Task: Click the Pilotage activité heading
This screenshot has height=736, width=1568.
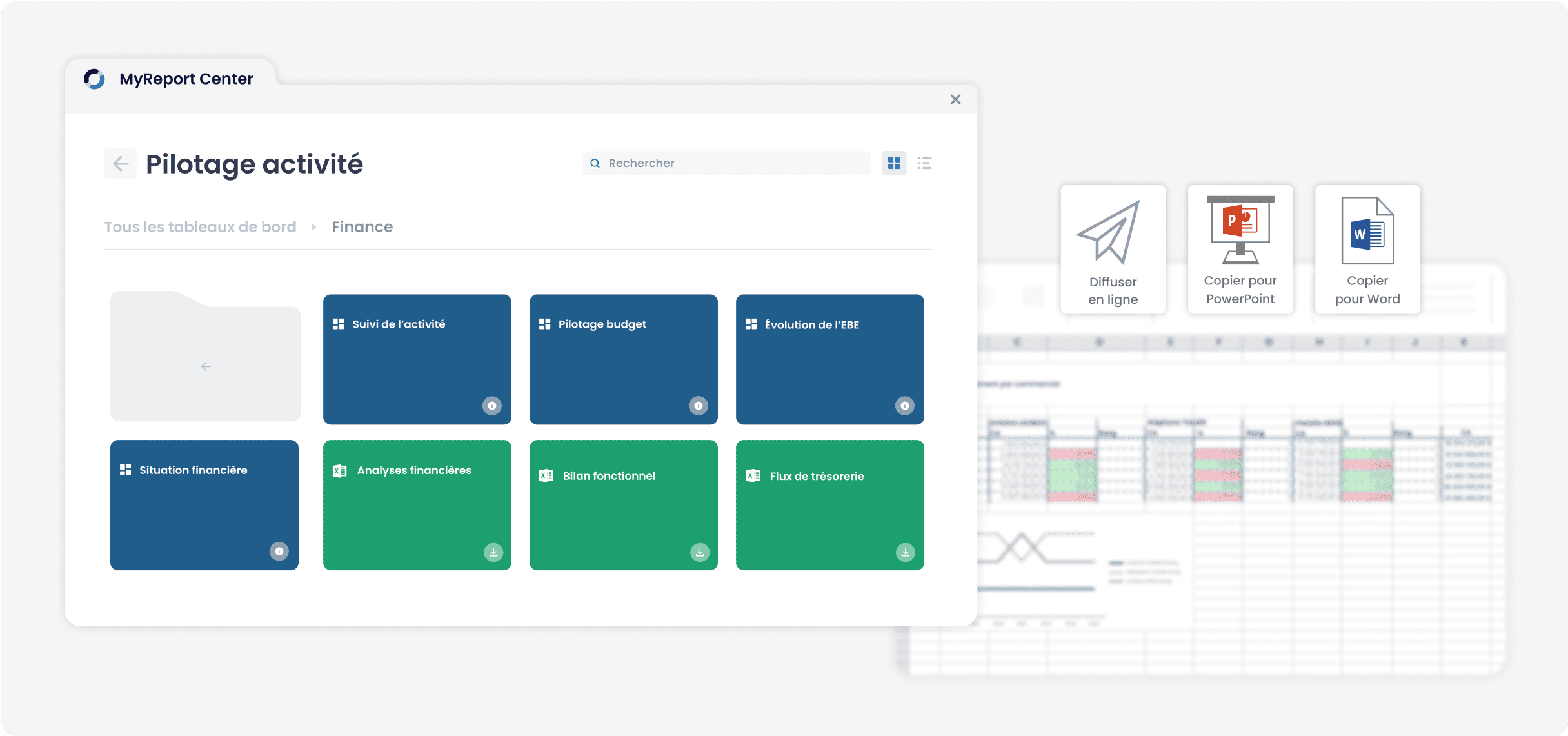Action: [x=255, y=164]
